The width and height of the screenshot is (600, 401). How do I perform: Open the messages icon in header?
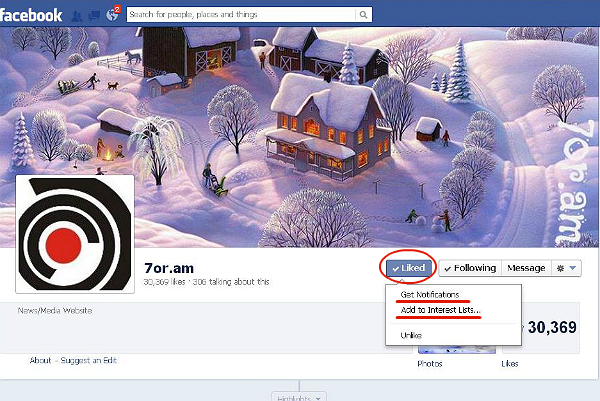(94, 16)
